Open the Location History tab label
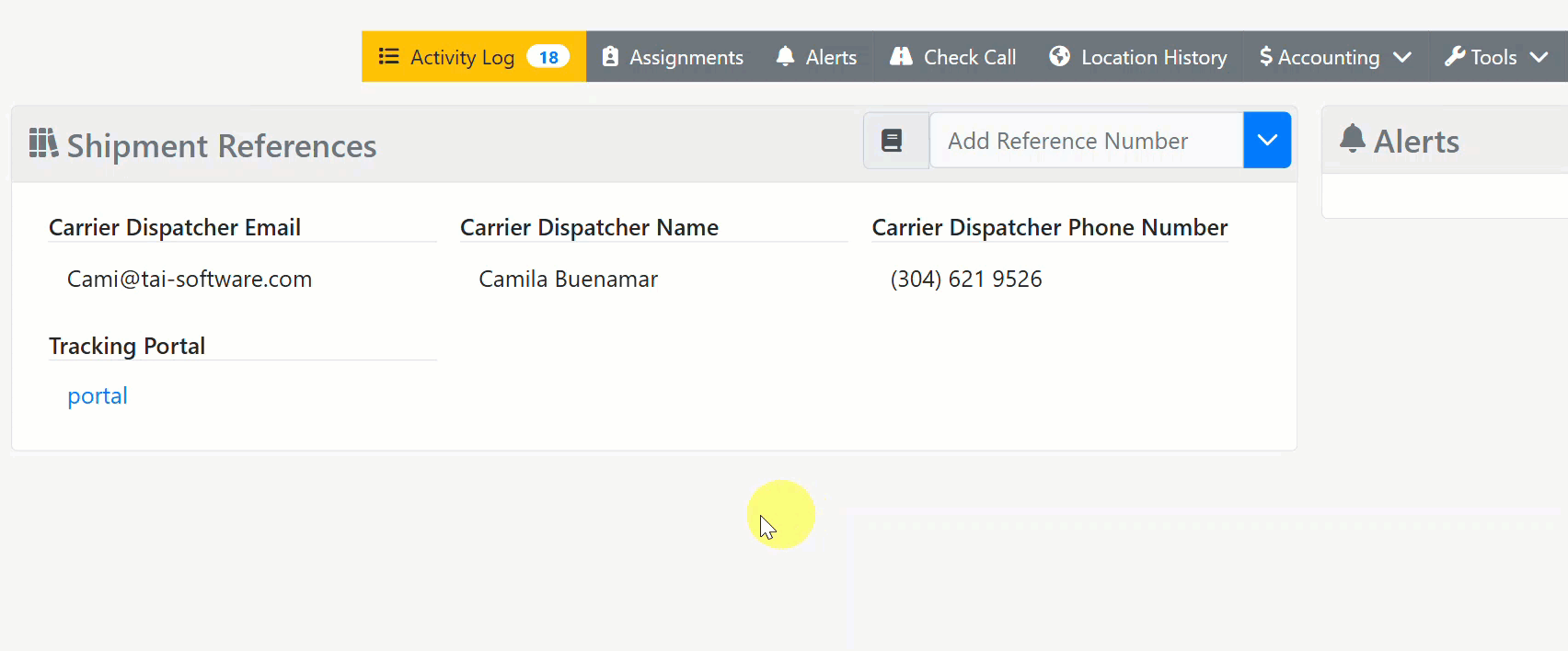 pos(1154,57)
